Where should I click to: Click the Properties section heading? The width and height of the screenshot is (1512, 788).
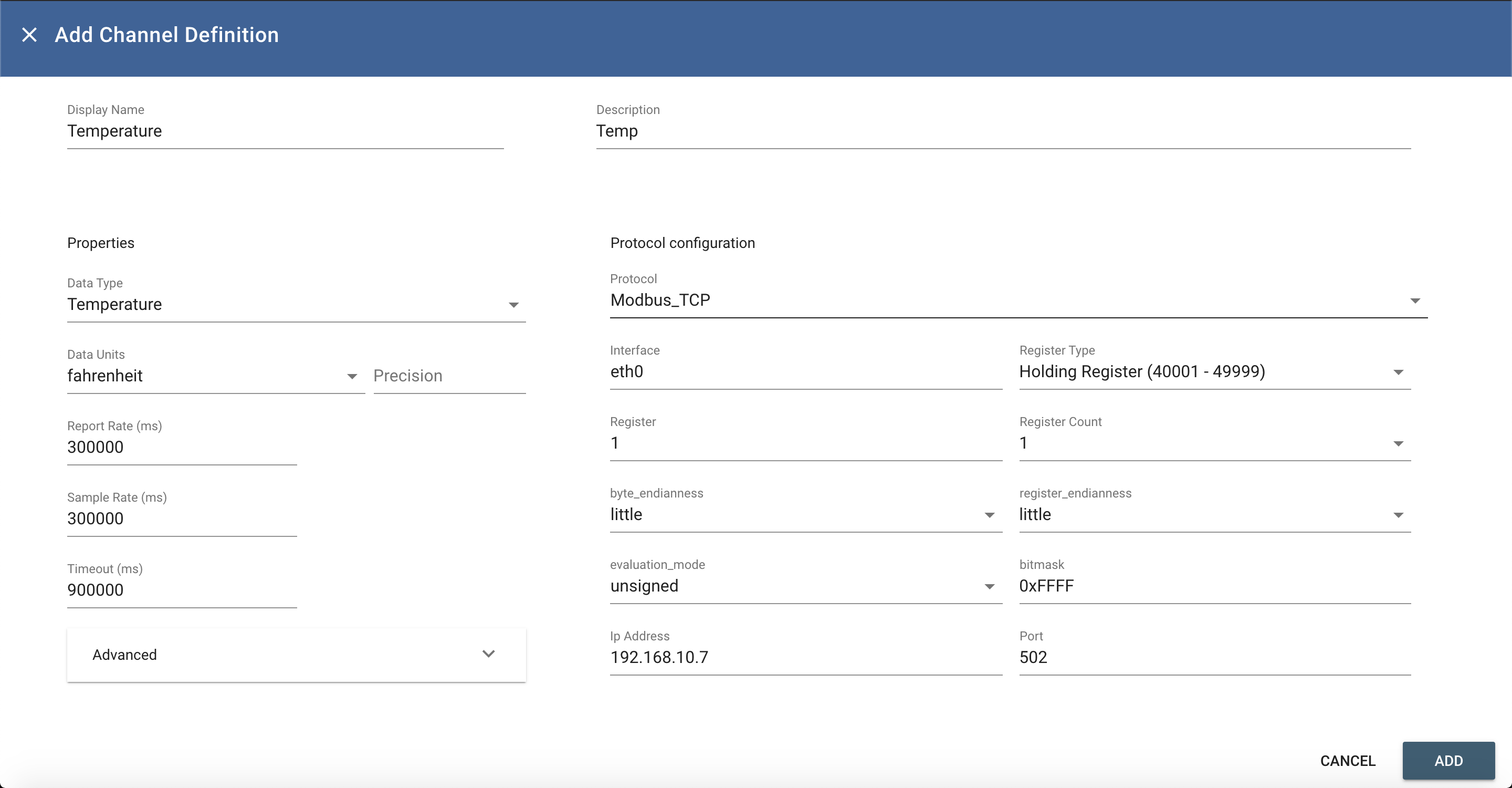coord(101,243)
